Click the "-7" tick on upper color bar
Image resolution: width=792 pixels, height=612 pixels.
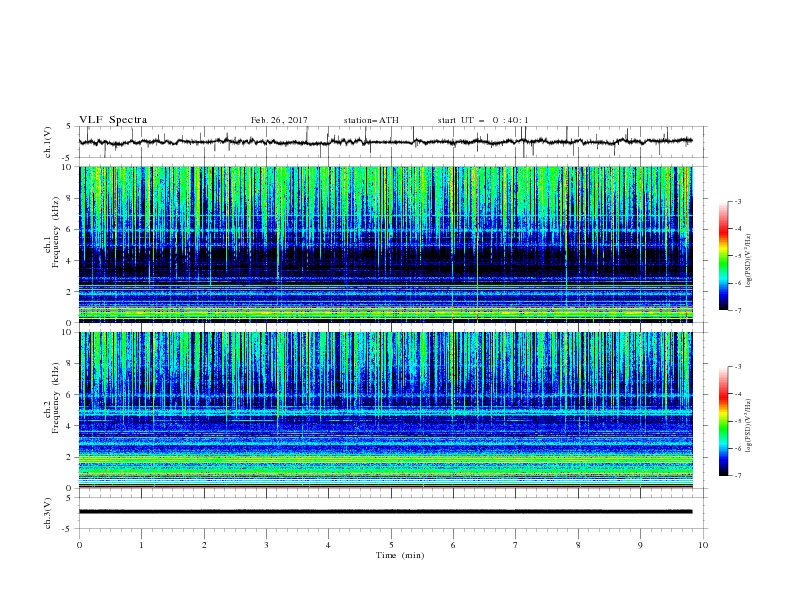click(737, 310)
